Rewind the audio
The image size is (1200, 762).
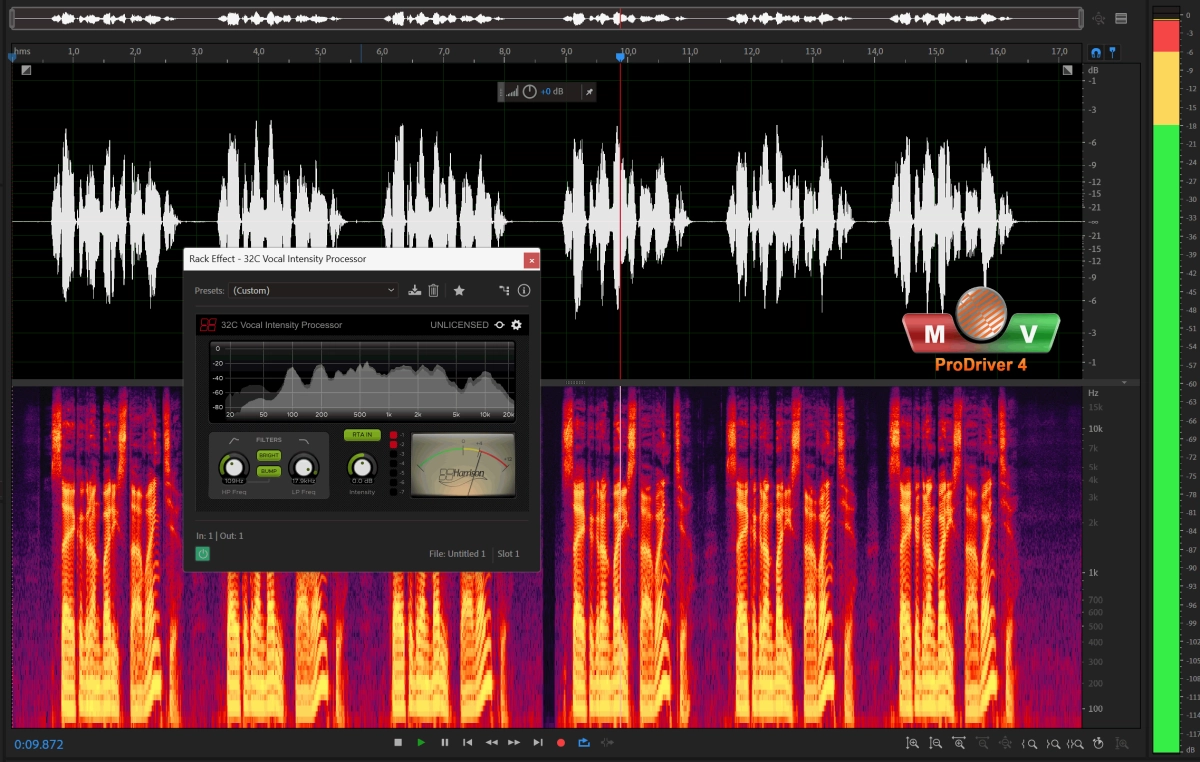(x=491, y=743)
